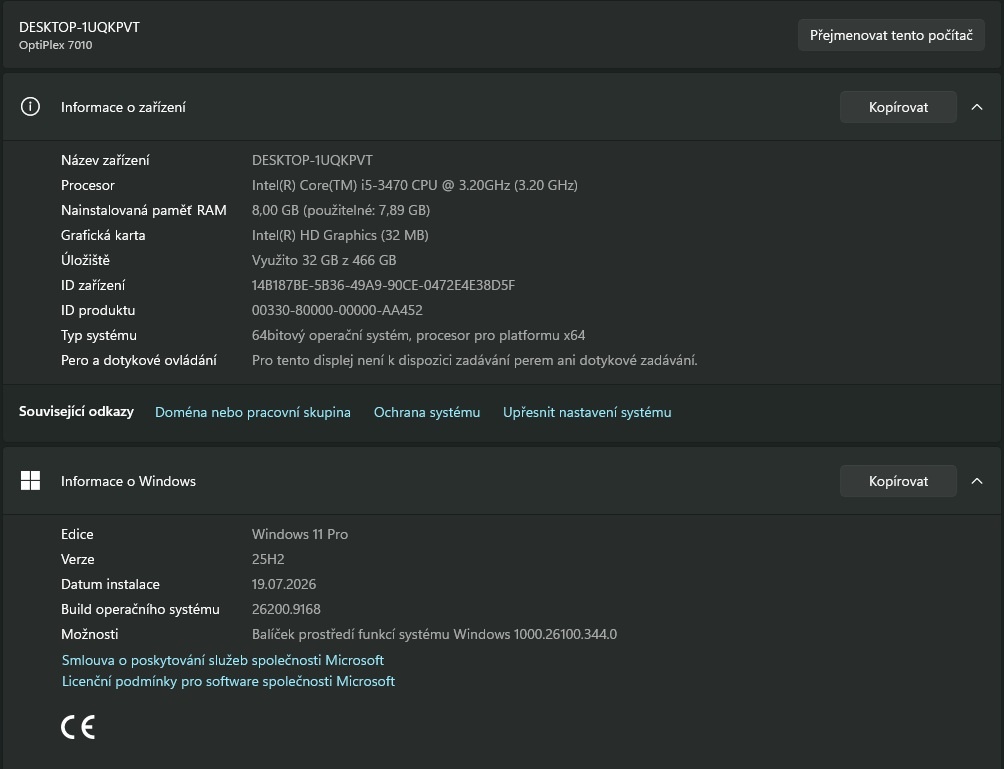Screen dimensions: 1008x769
Task: Copy Windows info with Kopírovat button
Action: point(898,482)
